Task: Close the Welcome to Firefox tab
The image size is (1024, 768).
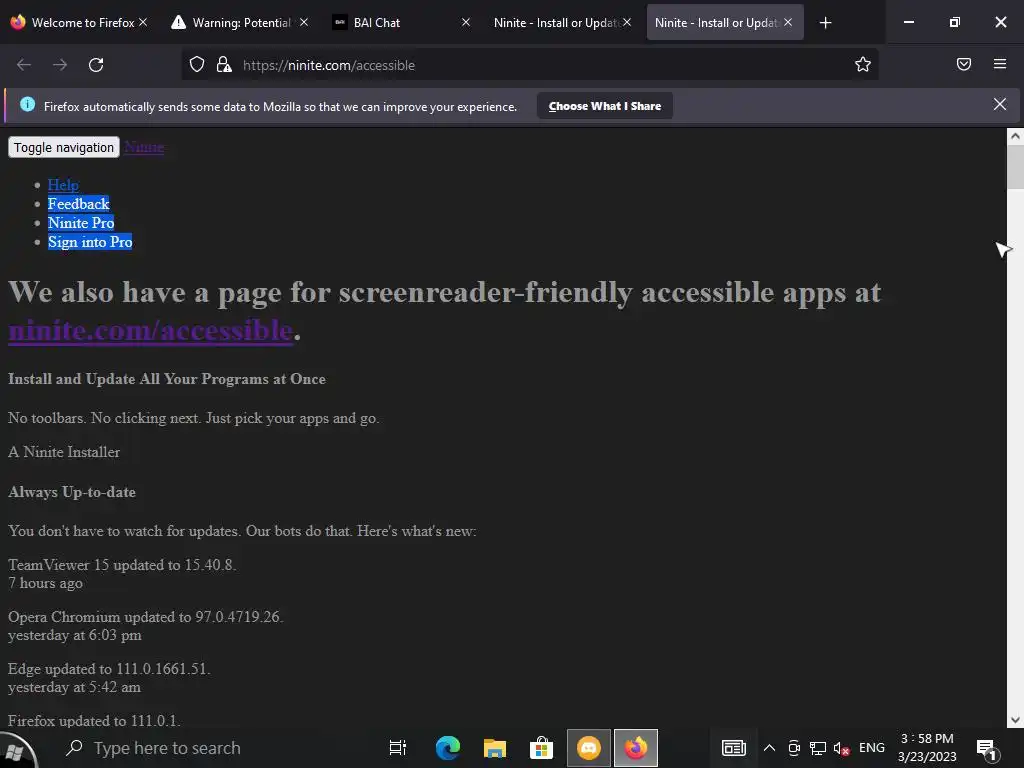Action: click(x=143, y=22)
